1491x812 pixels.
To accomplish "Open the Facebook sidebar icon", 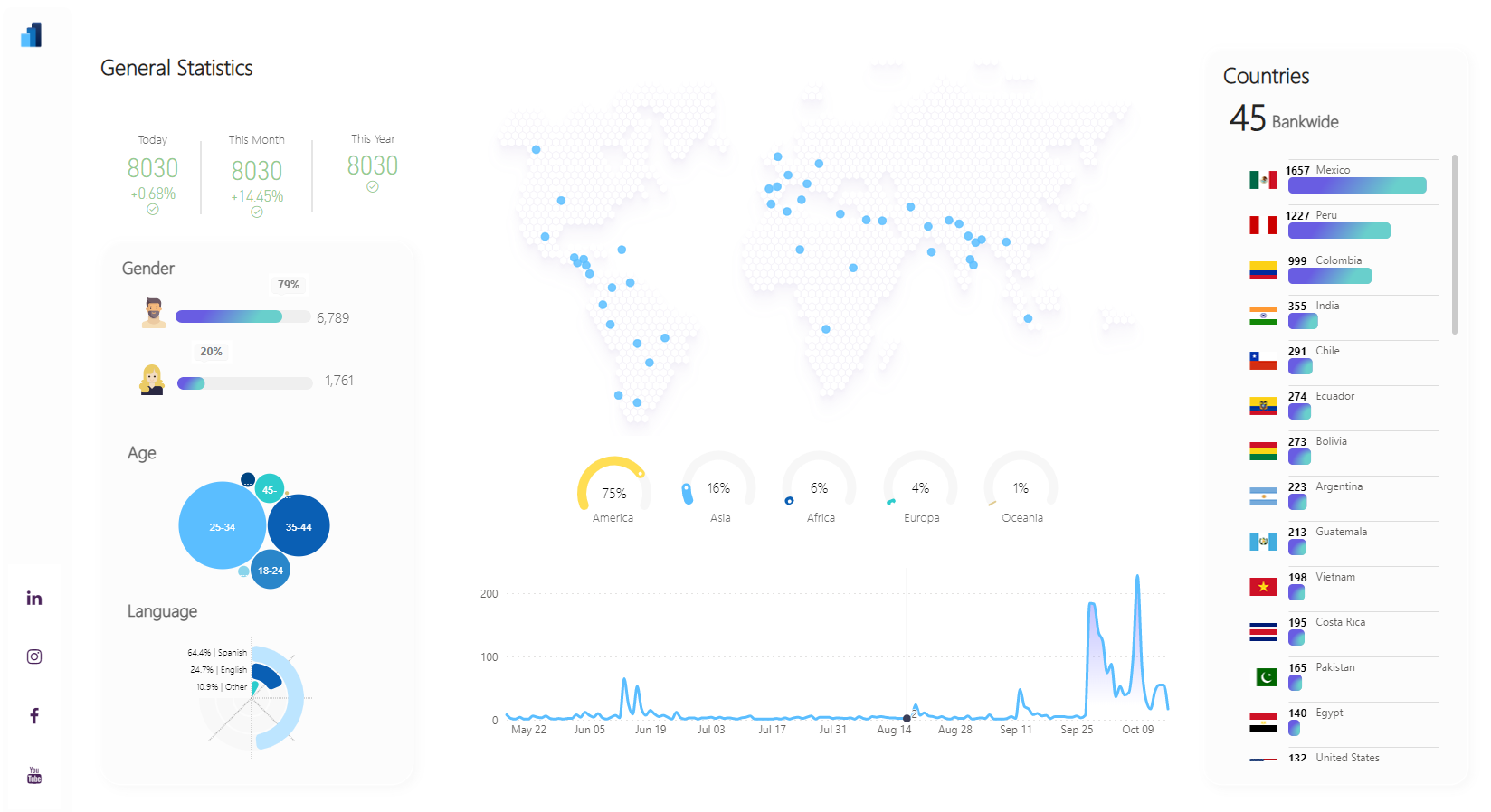I will tap(34, 716).
